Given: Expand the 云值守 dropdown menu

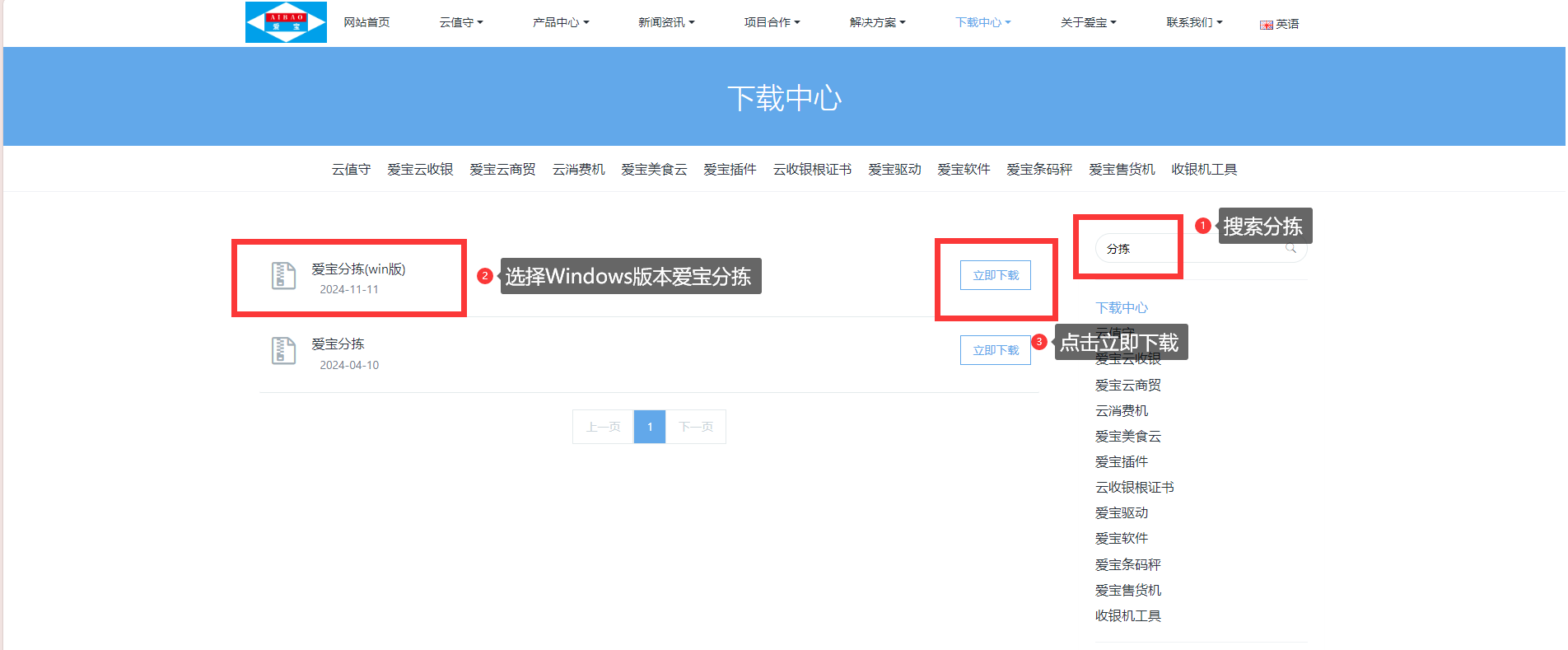Looking at the screenshot, I should click(460, 22).
